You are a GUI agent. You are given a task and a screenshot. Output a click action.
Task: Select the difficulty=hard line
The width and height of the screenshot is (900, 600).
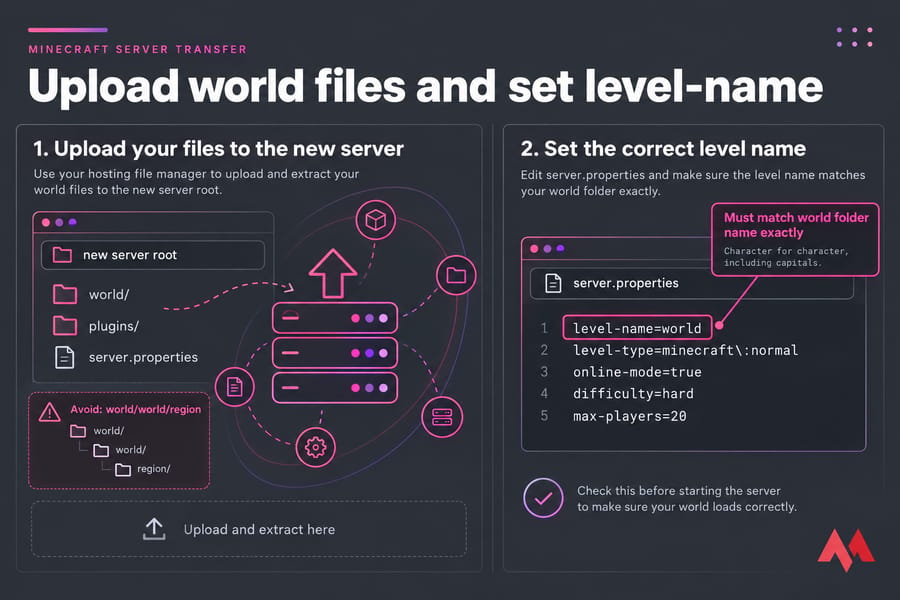[633, 394]
